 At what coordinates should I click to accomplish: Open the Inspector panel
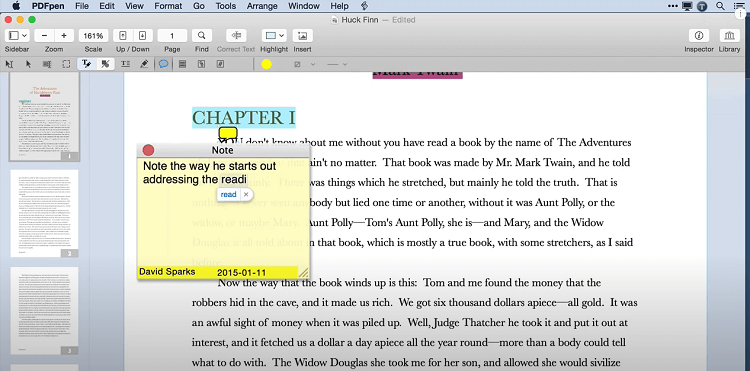pos(699,36)
